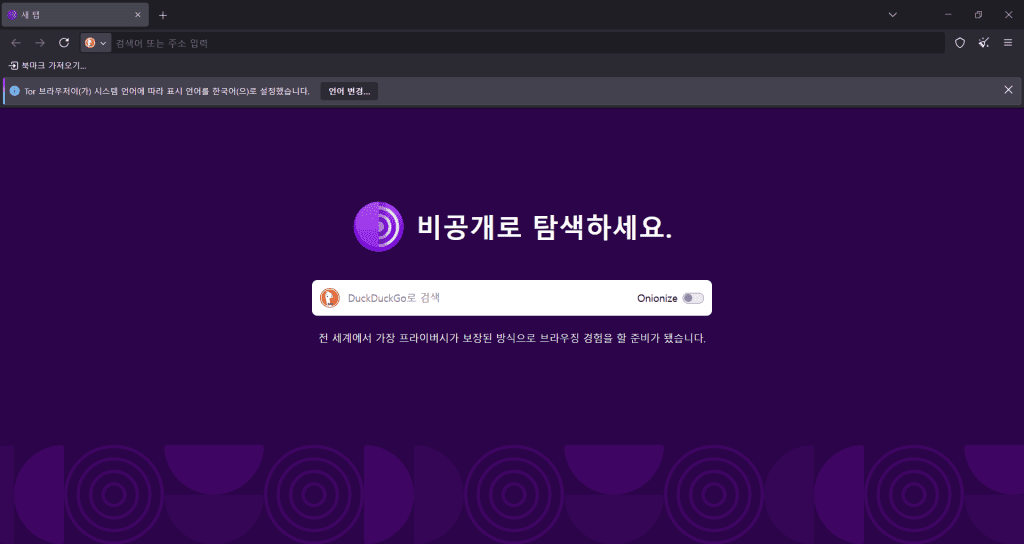Click the info icon in the notification bar
The height and width of the screenshot is (544, 1024).
tap(15, 91)
